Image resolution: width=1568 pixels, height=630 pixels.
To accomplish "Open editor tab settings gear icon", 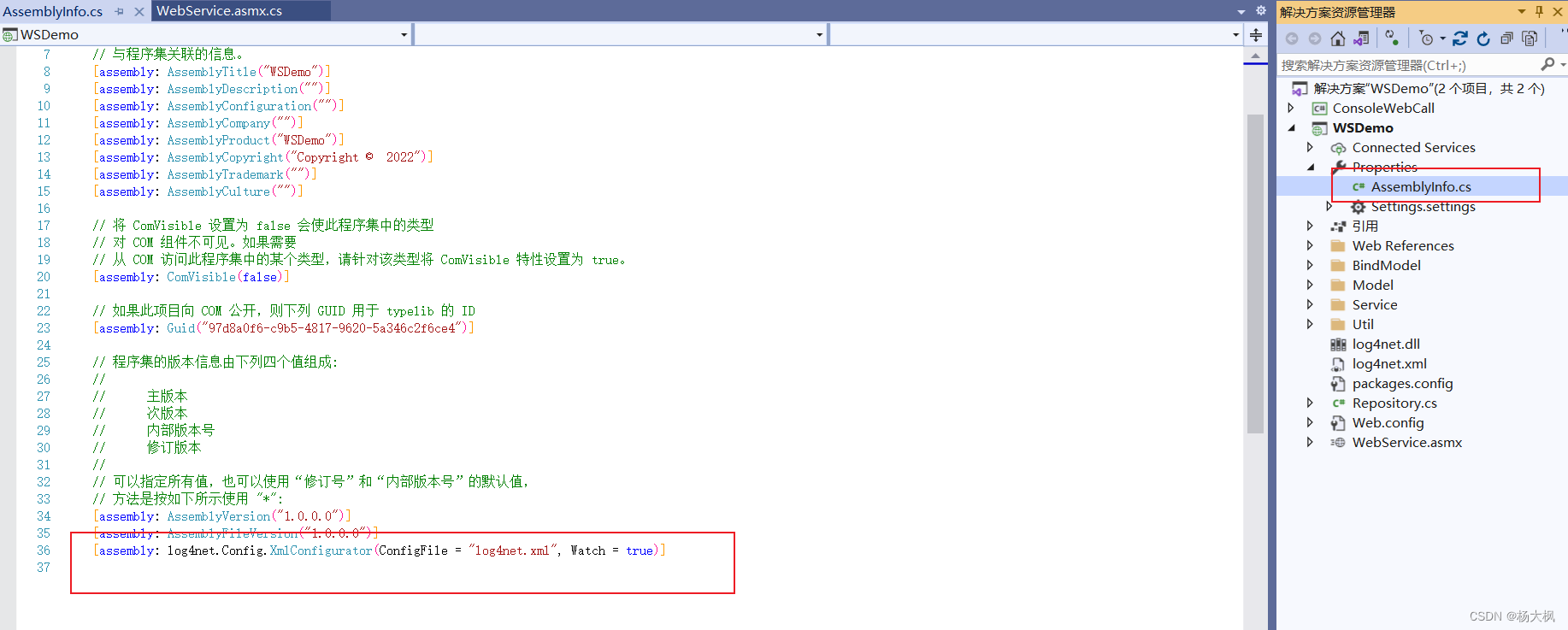I will pyautogui.click(x=1260, y=10).
